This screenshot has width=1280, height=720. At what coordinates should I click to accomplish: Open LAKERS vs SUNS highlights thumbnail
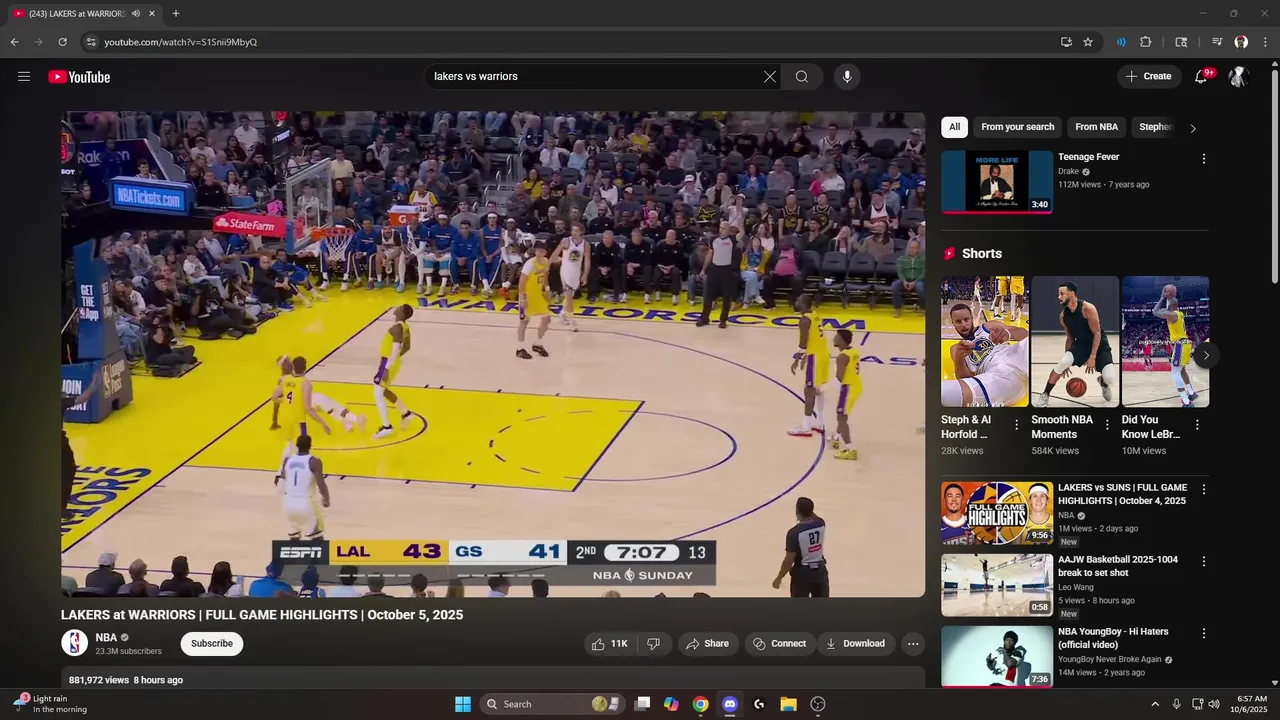tap(997, 513)
